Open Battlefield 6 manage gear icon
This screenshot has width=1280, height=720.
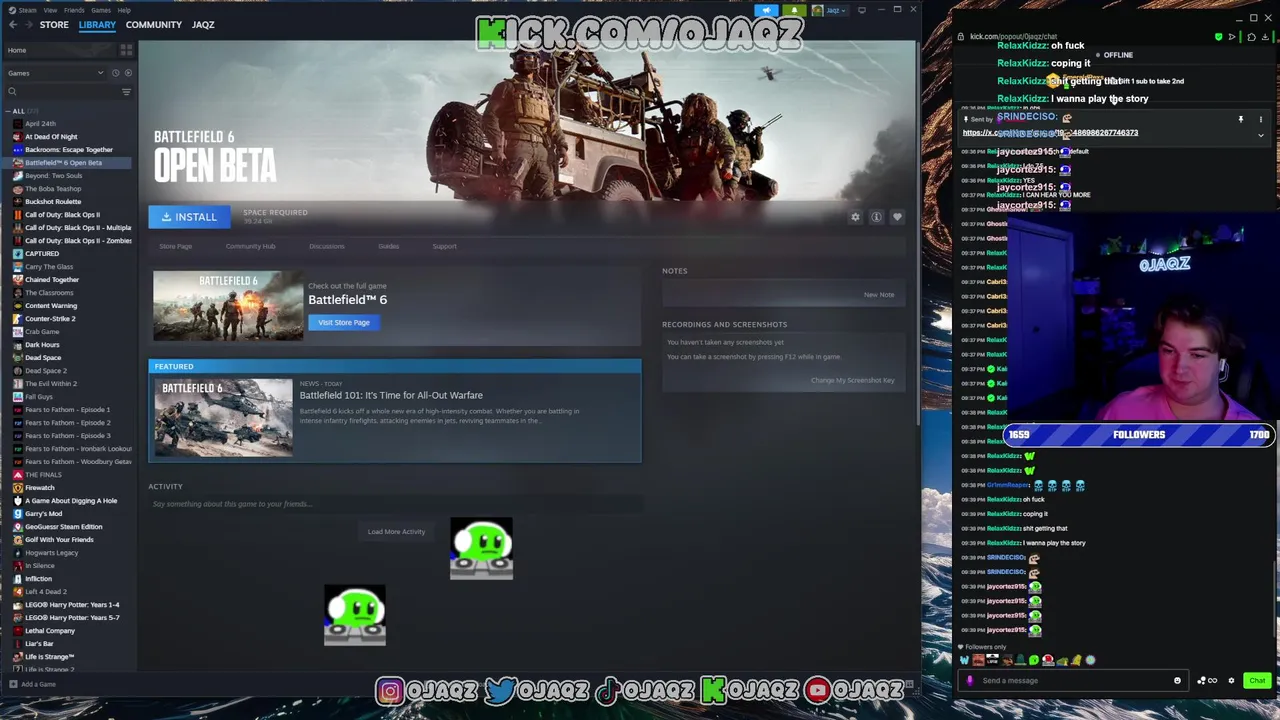(x=855, y=217)
